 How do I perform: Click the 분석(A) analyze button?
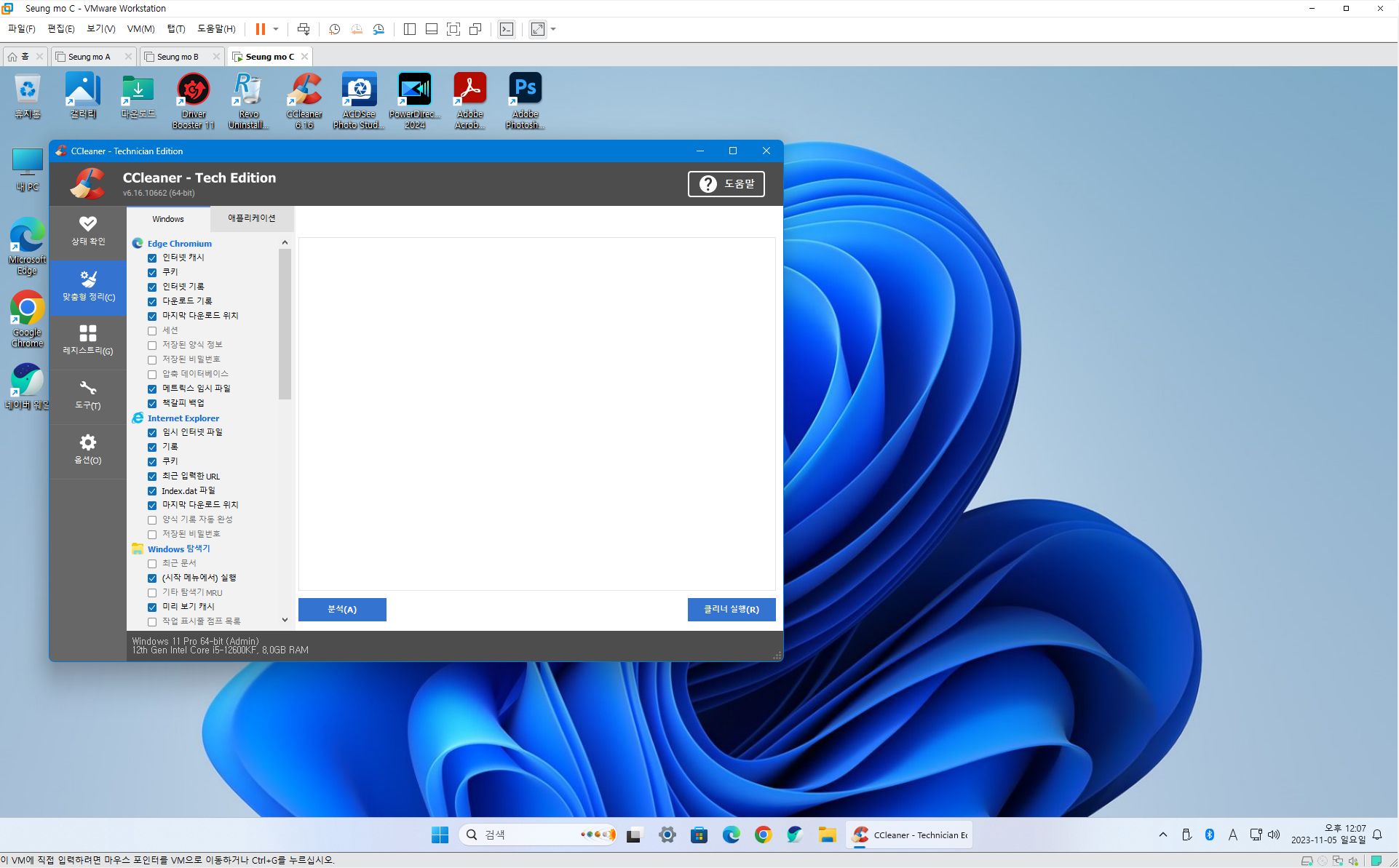(x=342, y=610)
